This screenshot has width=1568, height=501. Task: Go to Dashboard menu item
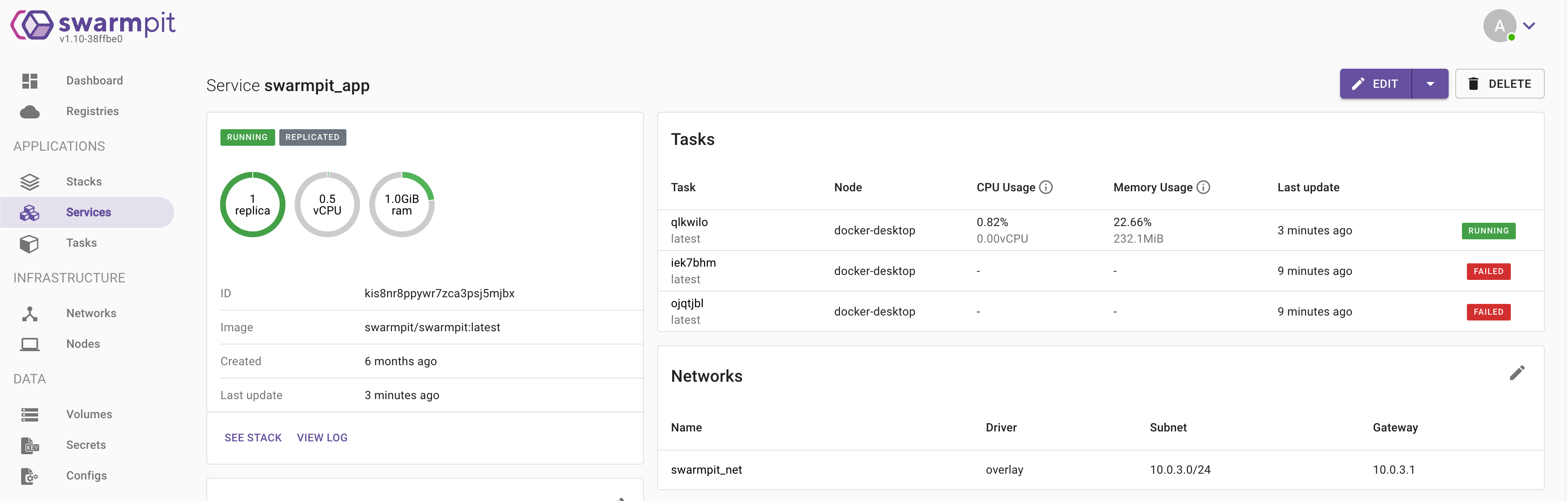coord(87,81)
